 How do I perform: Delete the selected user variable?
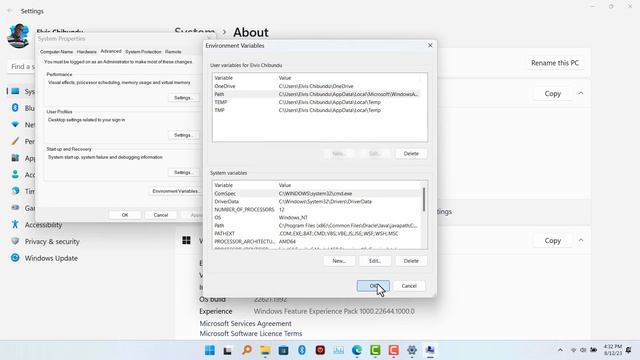[411, 153]
